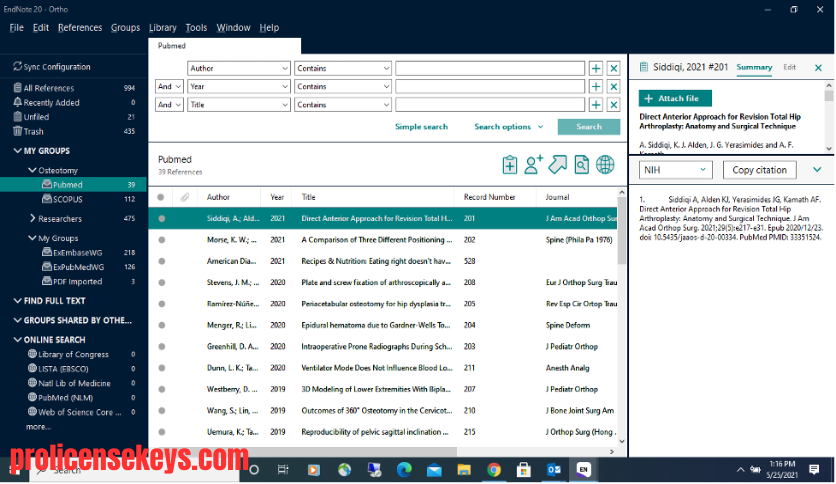Open the NIH citation style dropdown
This screenshot has width=836, height=484.
click(676, 170)
